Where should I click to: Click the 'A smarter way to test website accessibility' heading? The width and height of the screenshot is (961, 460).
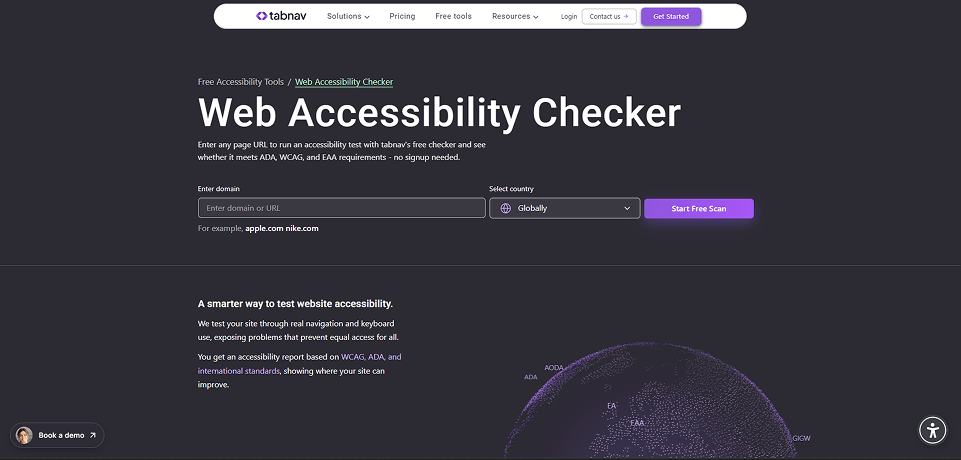pyautogui.click(x=295, y=304)
